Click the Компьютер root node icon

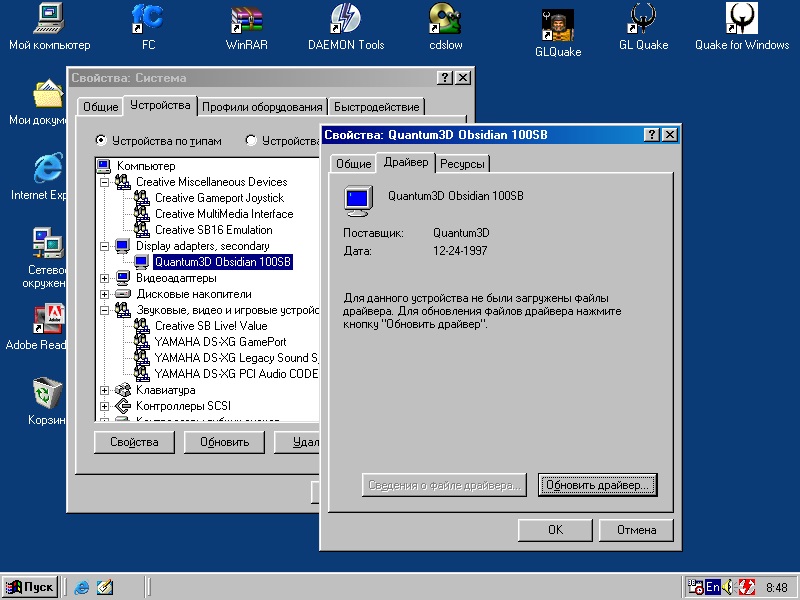point(104,166)
